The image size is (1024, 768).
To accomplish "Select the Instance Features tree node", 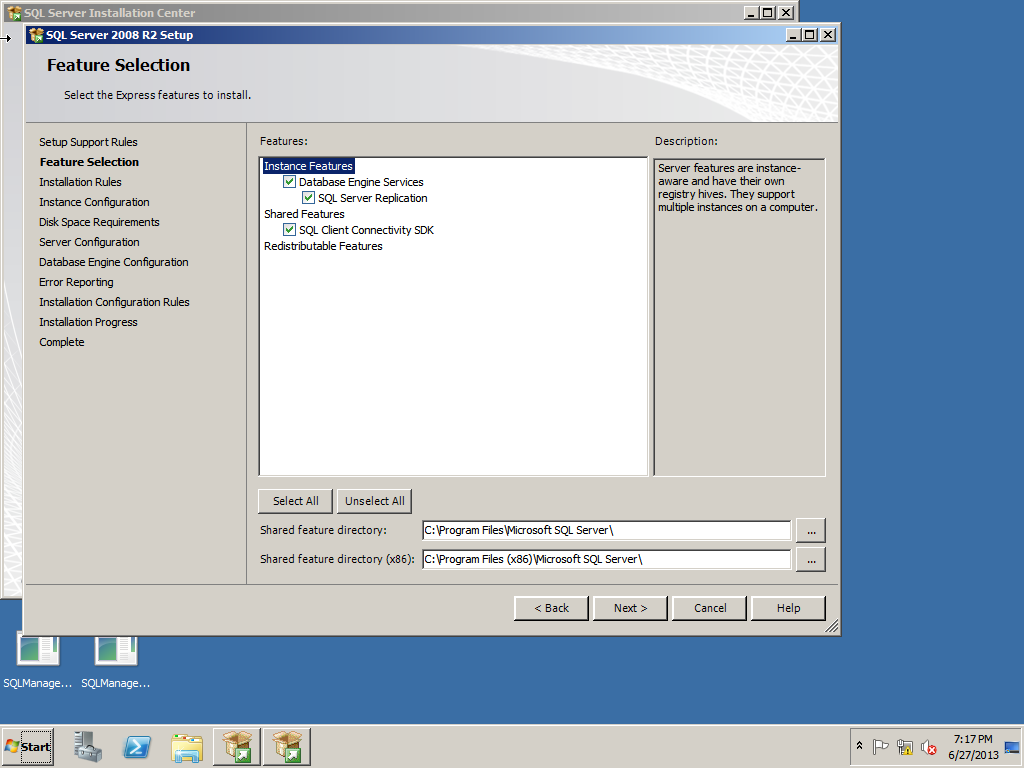I will (x=308, y=166).
